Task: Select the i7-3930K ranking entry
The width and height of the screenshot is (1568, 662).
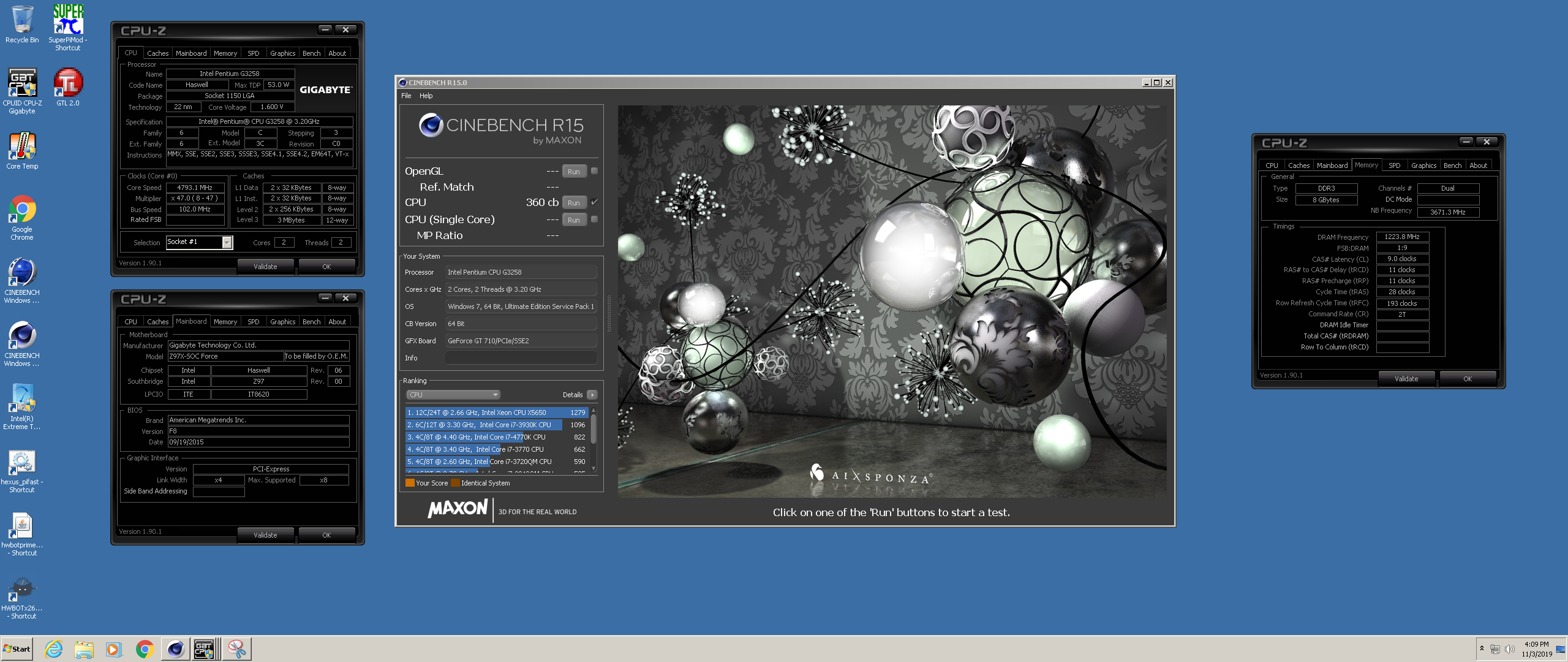Action: pos(497,425)
